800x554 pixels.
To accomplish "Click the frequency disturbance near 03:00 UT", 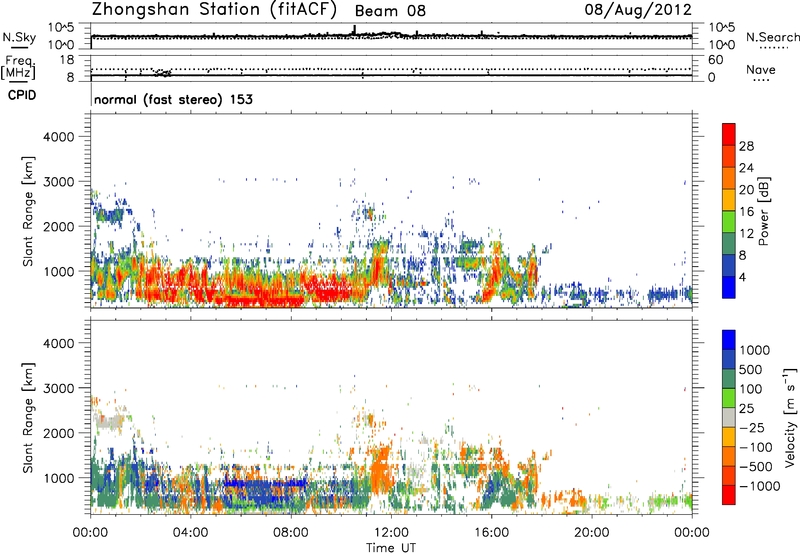I will [x=162, y=72].
